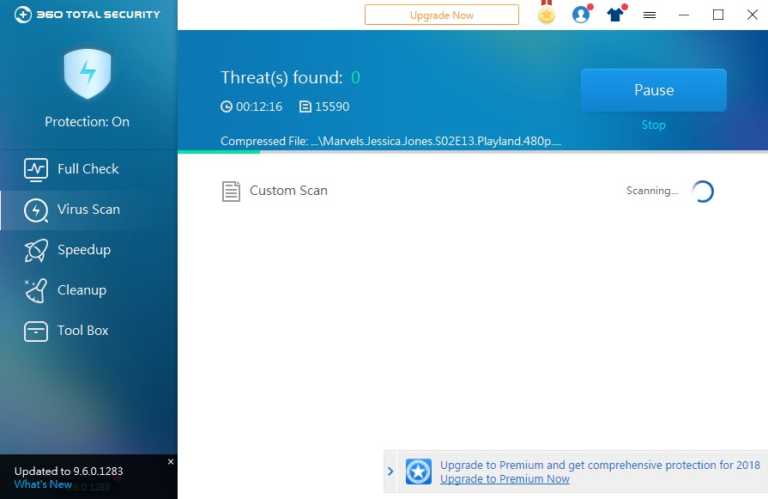Switch to Virus Scan section
Viewport: 768px width, 499px height.
pos(87,210)
